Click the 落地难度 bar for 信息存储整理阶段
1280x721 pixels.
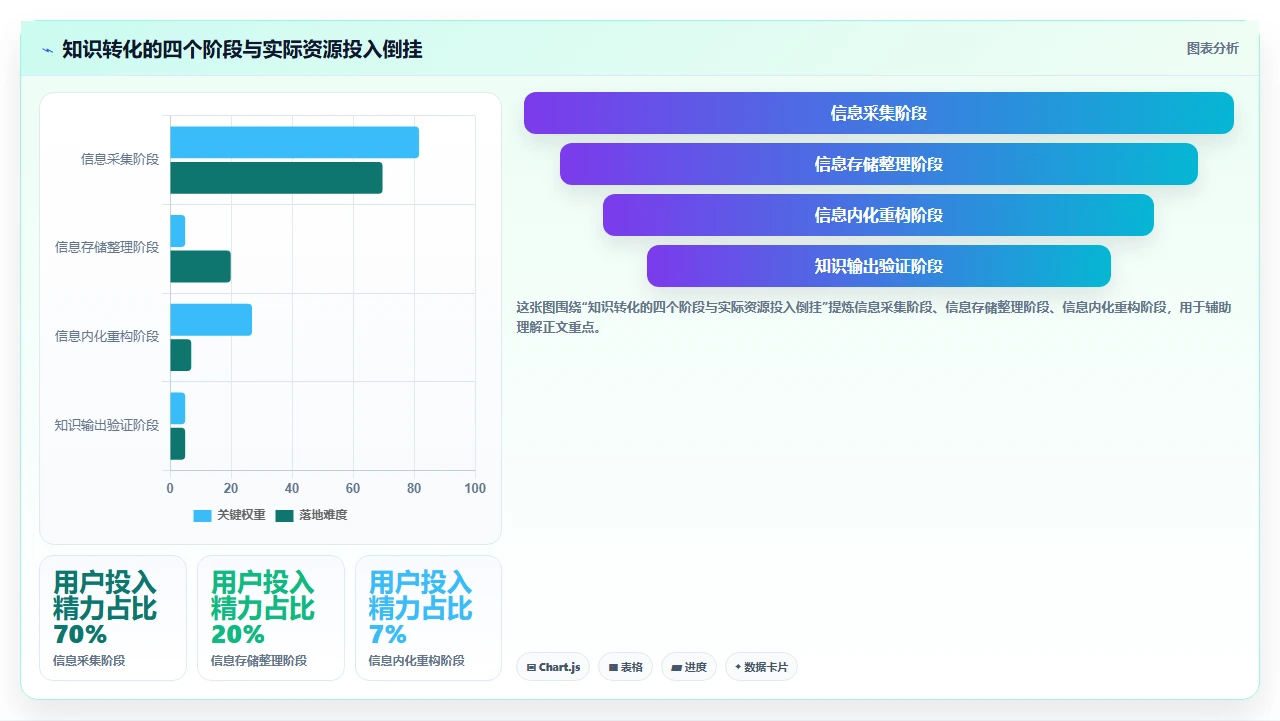pyautogui.click(x=200, y=266)
